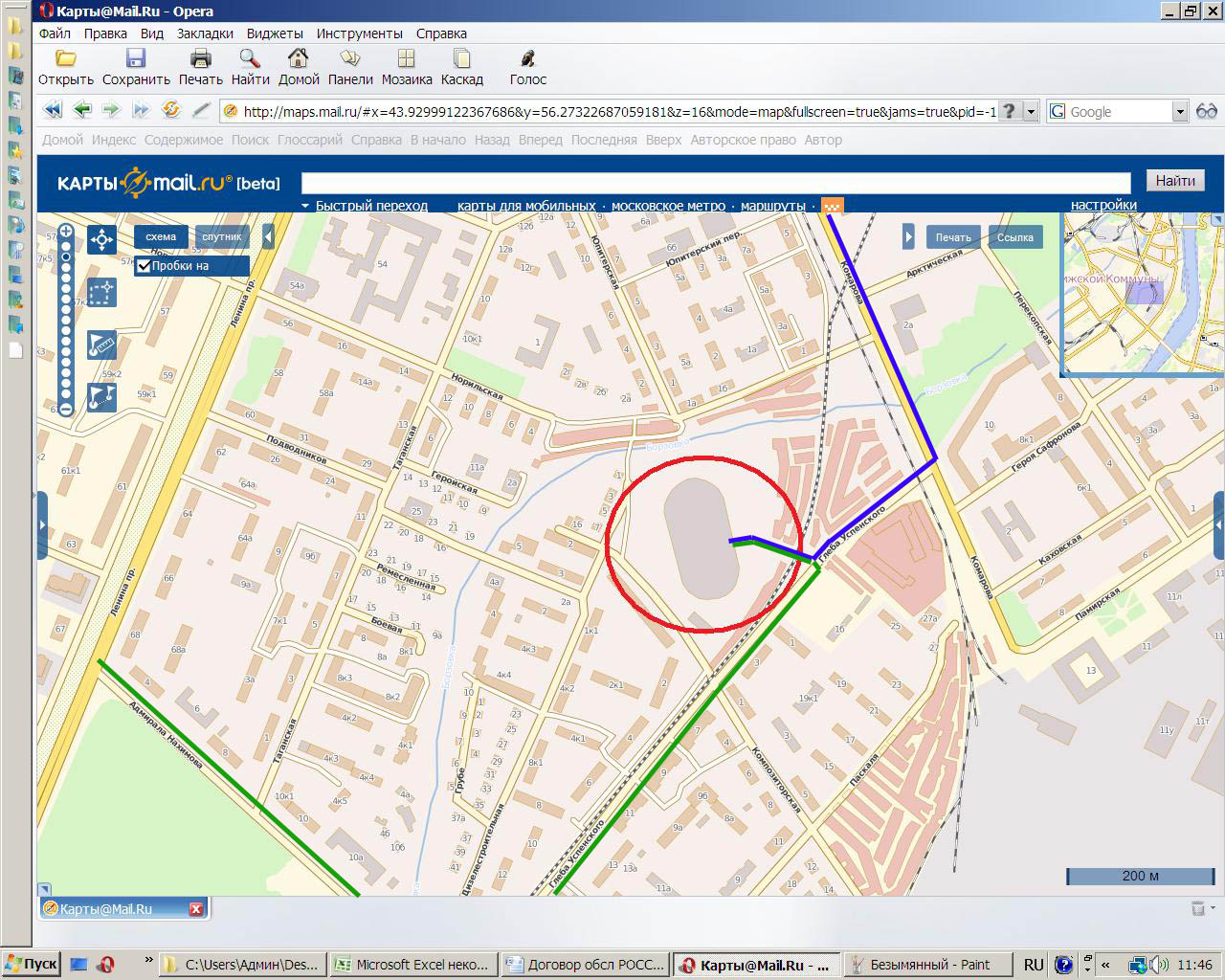Go back with the green left arrow

pyautogui.click(x=82, y=110)
